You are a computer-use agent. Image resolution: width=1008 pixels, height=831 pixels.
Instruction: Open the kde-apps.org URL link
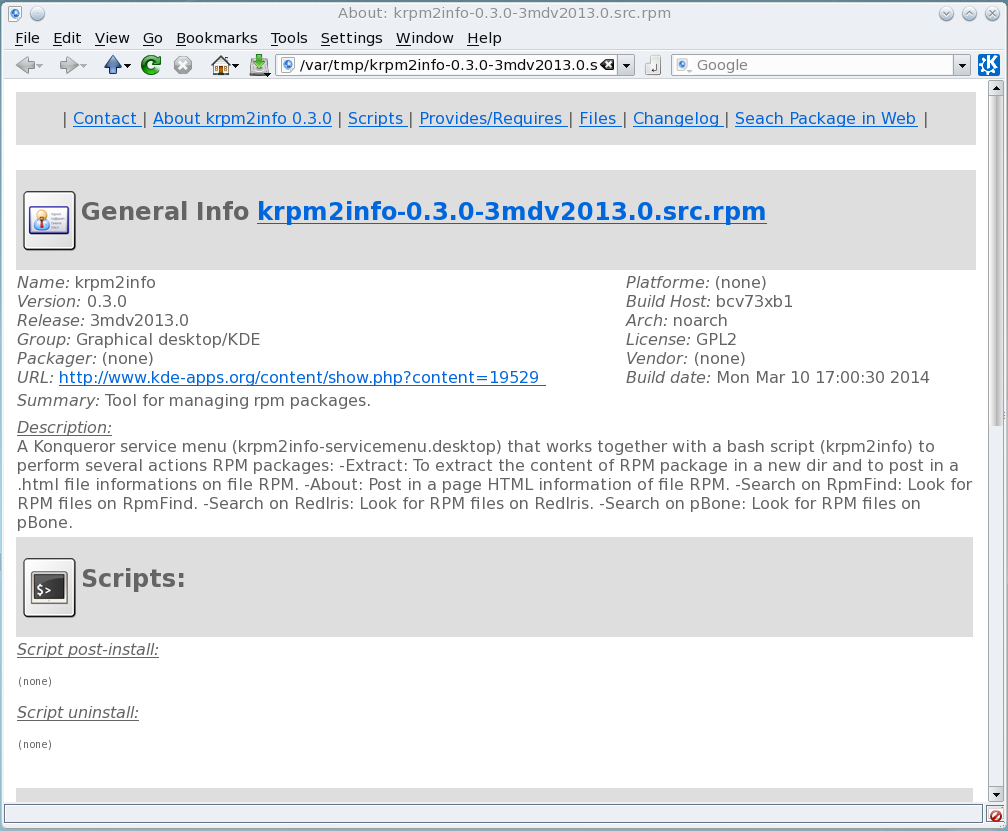[x=302, y=377]
